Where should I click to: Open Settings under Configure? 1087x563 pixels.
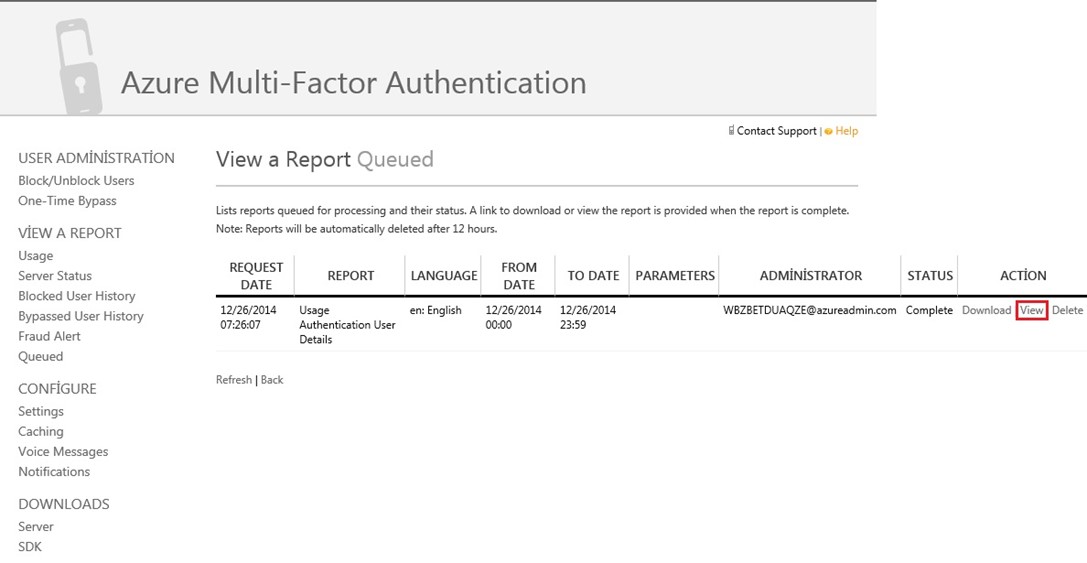[x=41, y=411]
